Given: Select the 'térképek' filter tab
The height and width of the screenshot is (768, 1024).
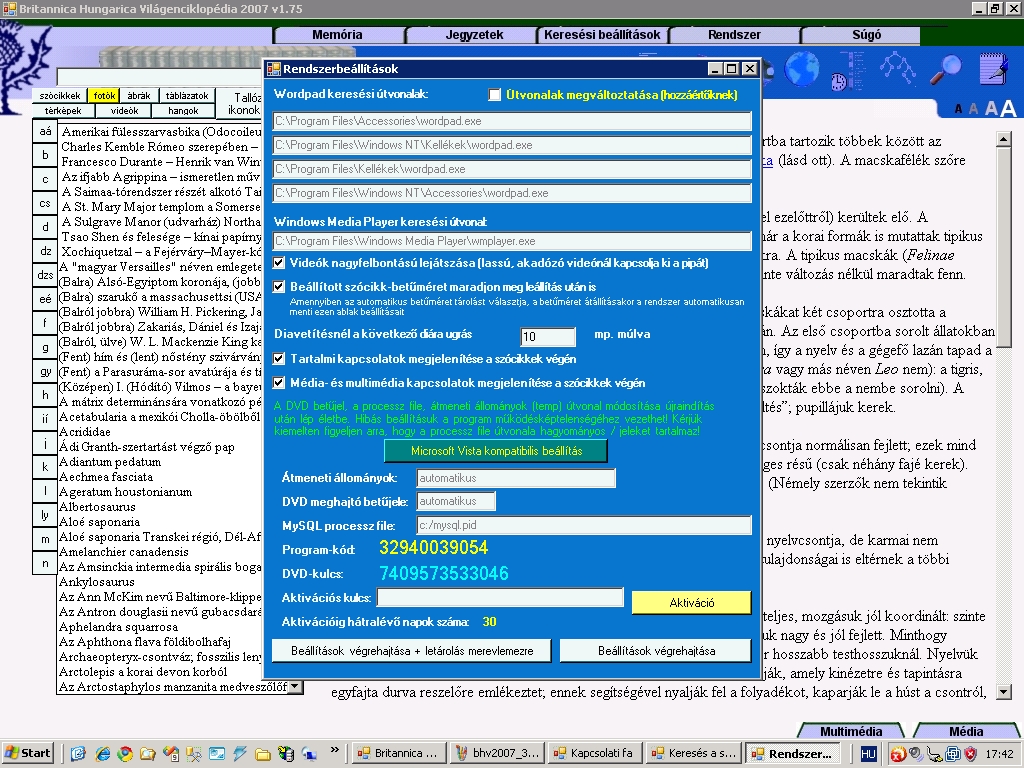Looking at the screenshot, I should click(63, 110).
